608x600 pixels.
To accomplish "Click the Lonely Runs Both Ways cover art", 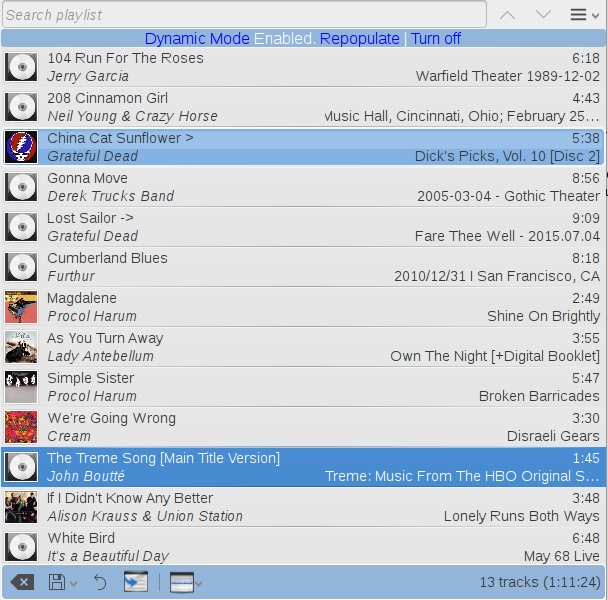I will tap(21, 507).
